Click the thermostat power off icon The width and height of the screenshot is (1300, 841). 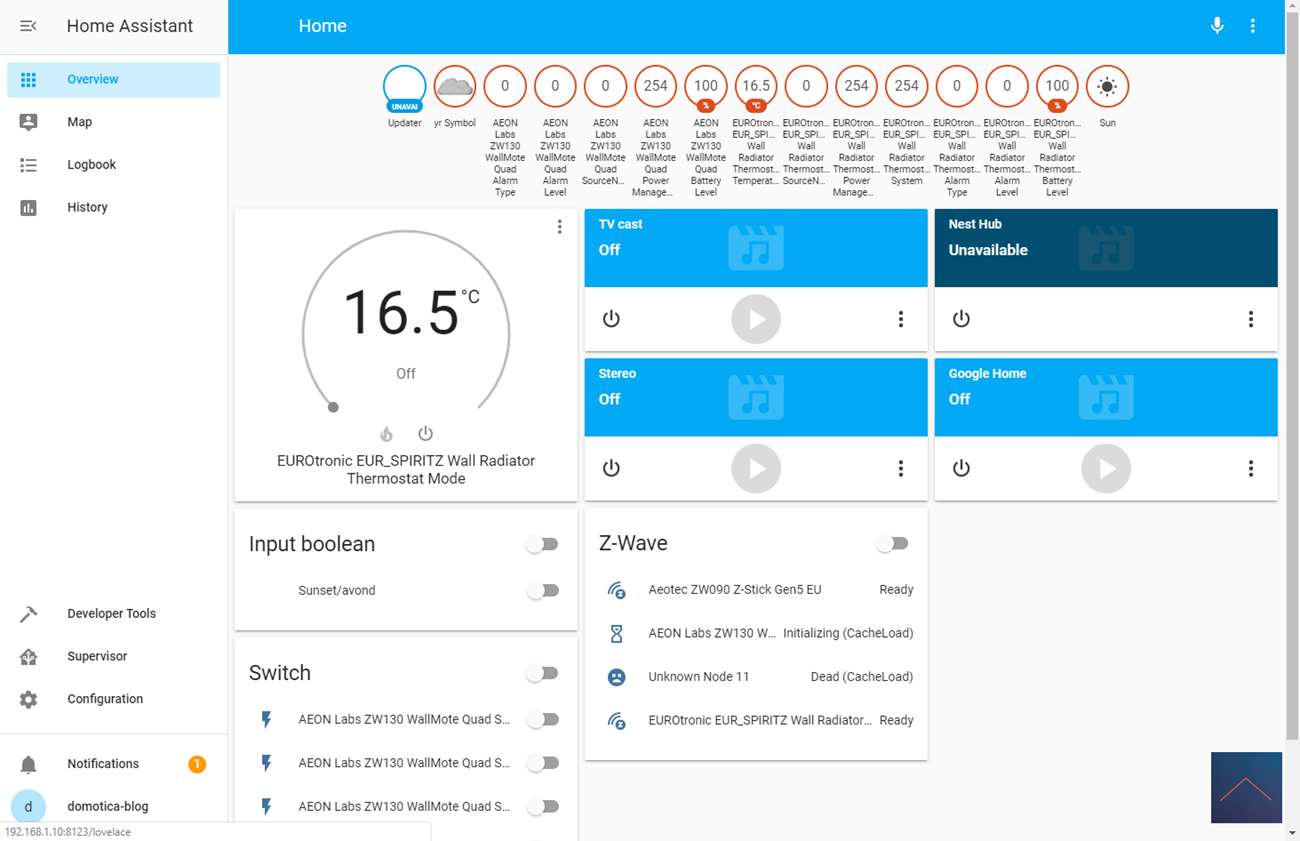click(x=425, y=434)
